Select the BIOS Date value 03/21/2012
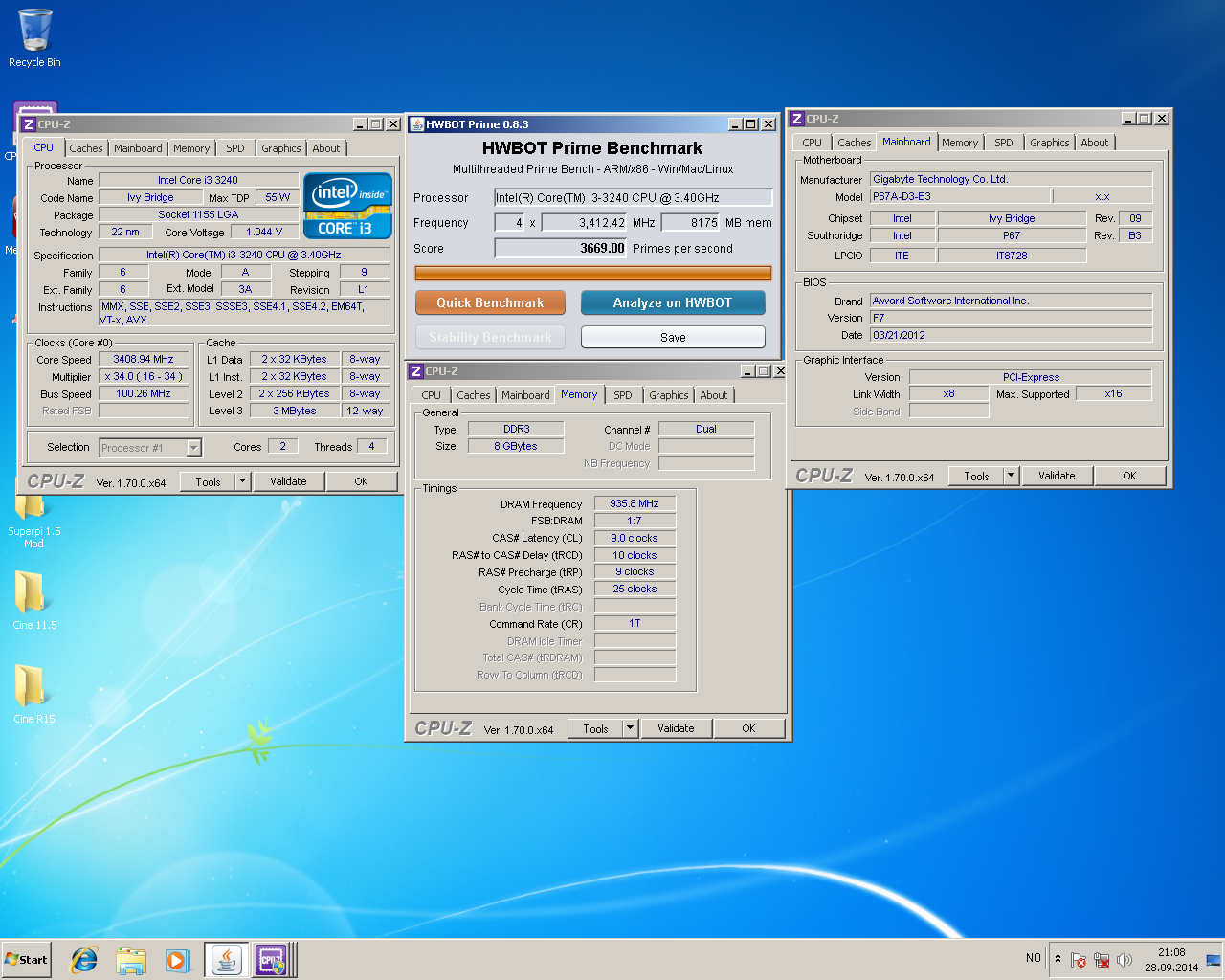The image size is (1225, 980). coord(1011,335)
